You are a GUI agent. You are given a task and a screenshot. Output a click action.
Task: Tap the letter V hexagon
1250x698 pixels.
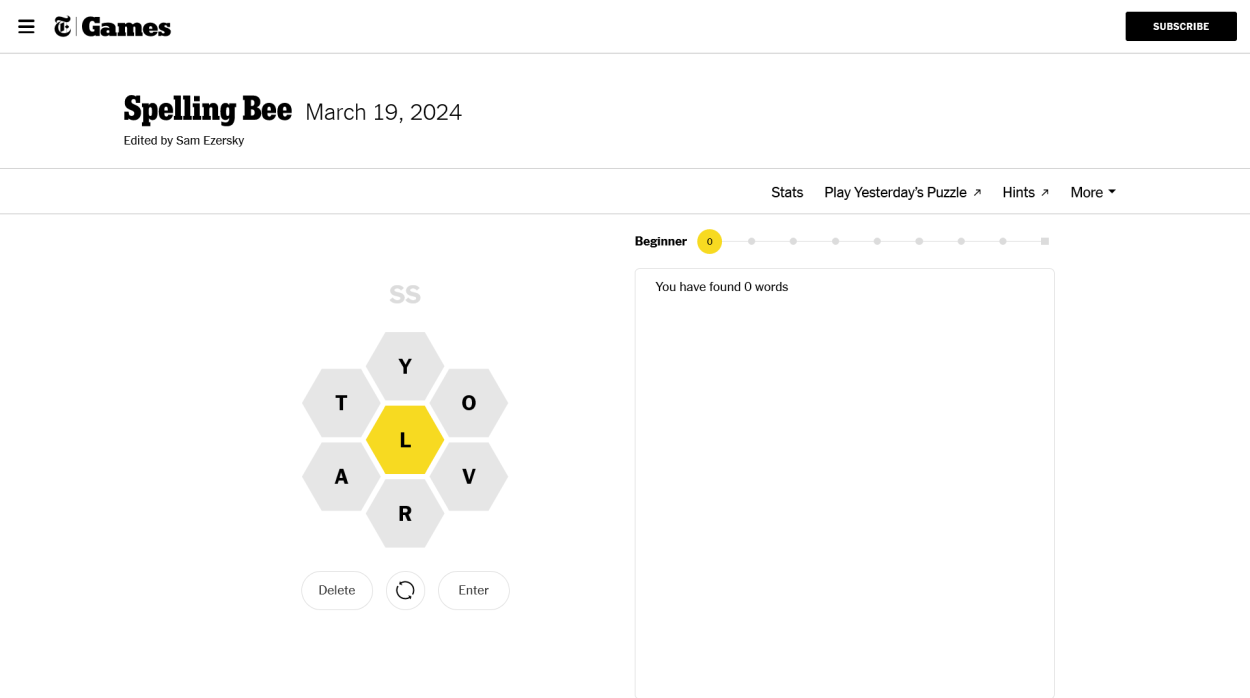coord(469,477)
